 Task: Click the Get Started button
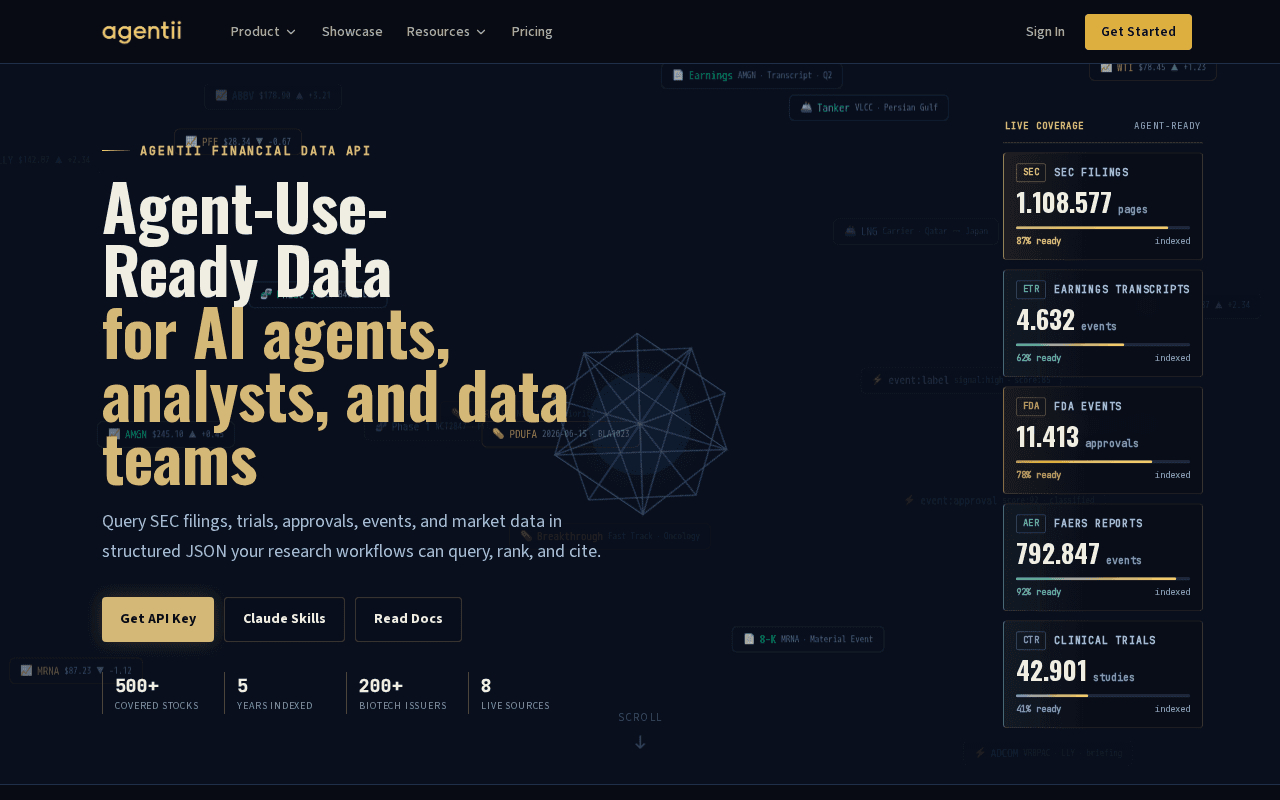[x=1138, y=32]
